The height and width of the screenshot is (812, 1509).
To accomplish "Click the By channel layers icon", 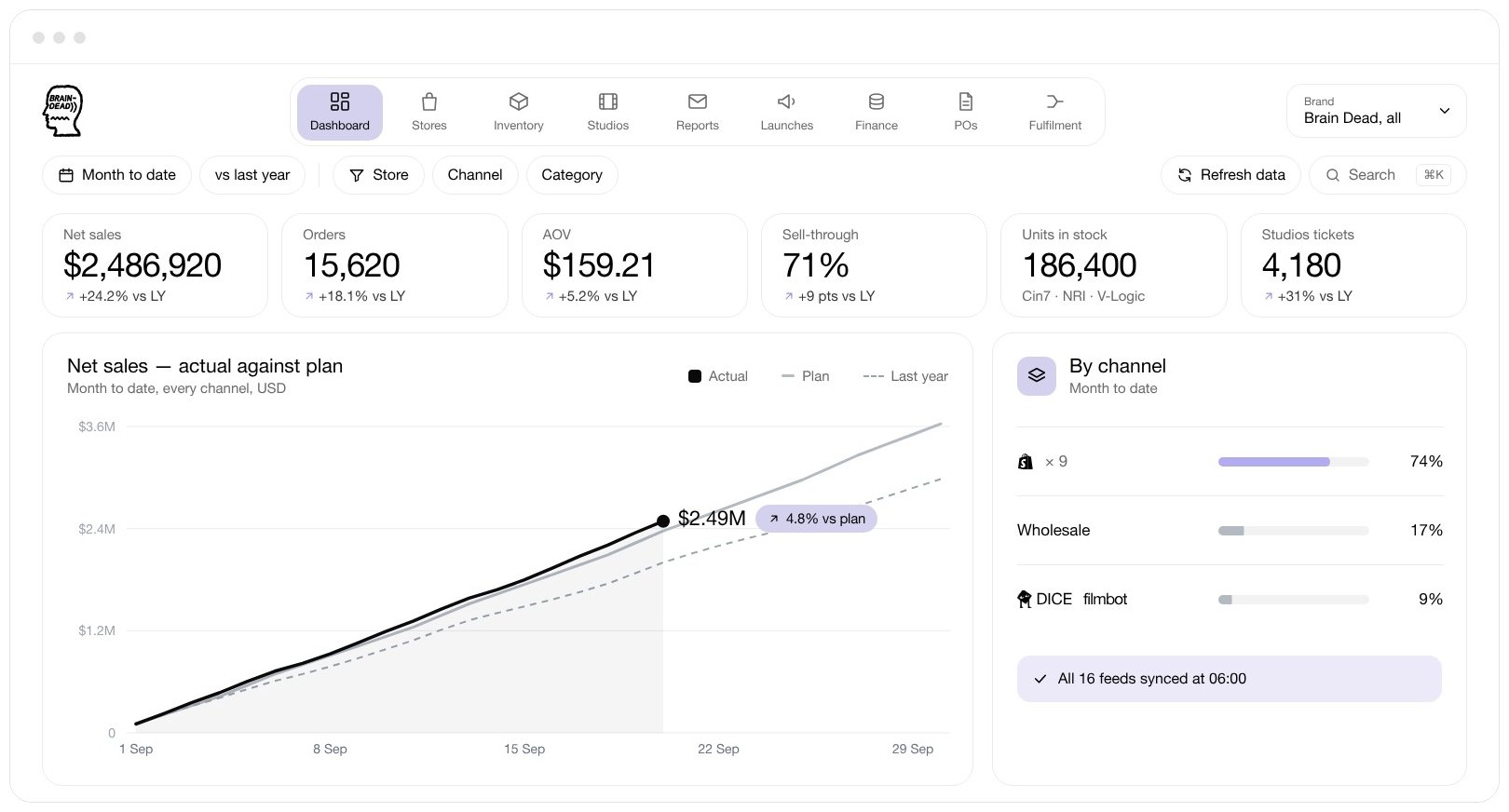I will coord(1037,376).
